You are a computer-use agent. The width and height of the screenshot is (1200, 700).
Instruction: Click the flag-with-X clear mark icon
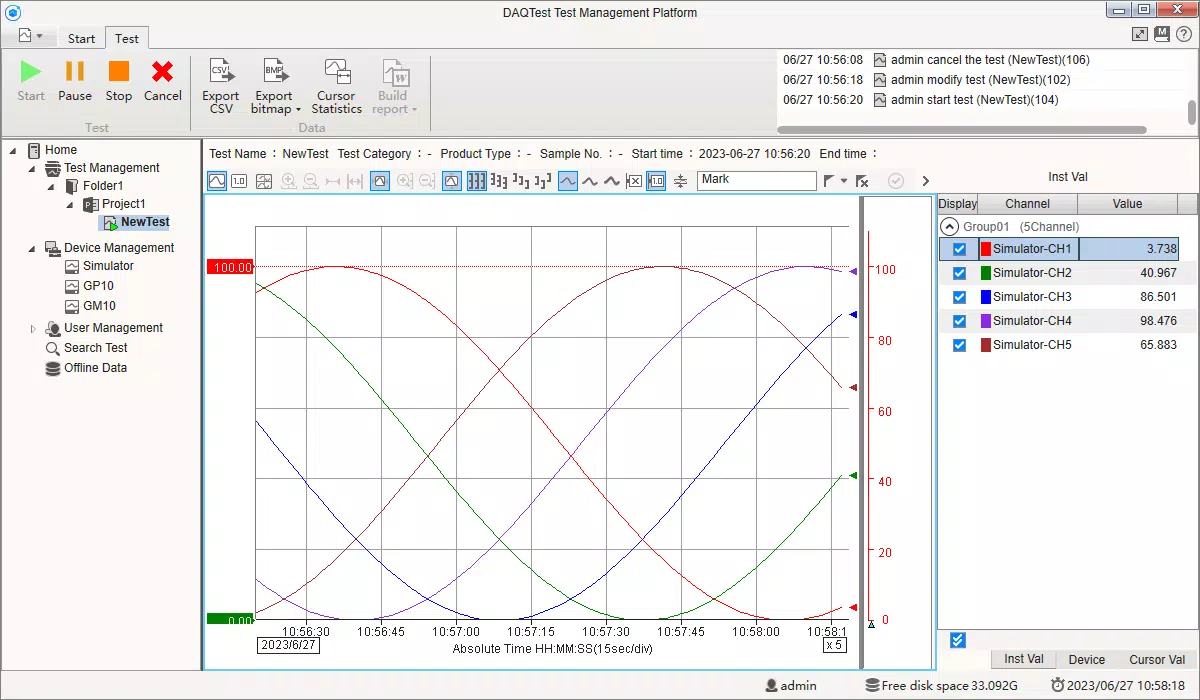coord(862,181)
